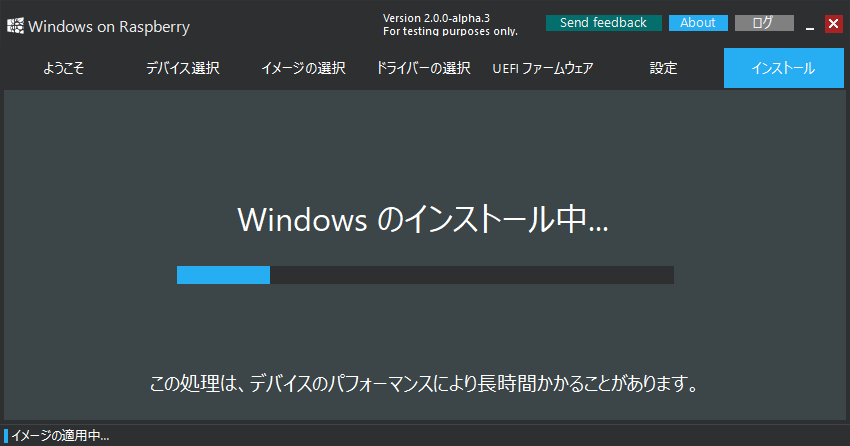Close the Windows on Raspberry window
Viewport: 850px width, 446px height.
[833, 23]
